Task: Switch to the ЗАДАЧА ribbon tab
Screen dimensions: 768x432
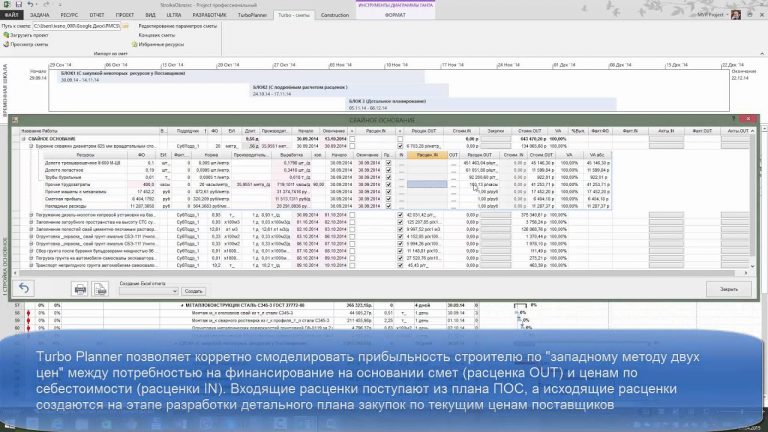Action: [40, 15]
